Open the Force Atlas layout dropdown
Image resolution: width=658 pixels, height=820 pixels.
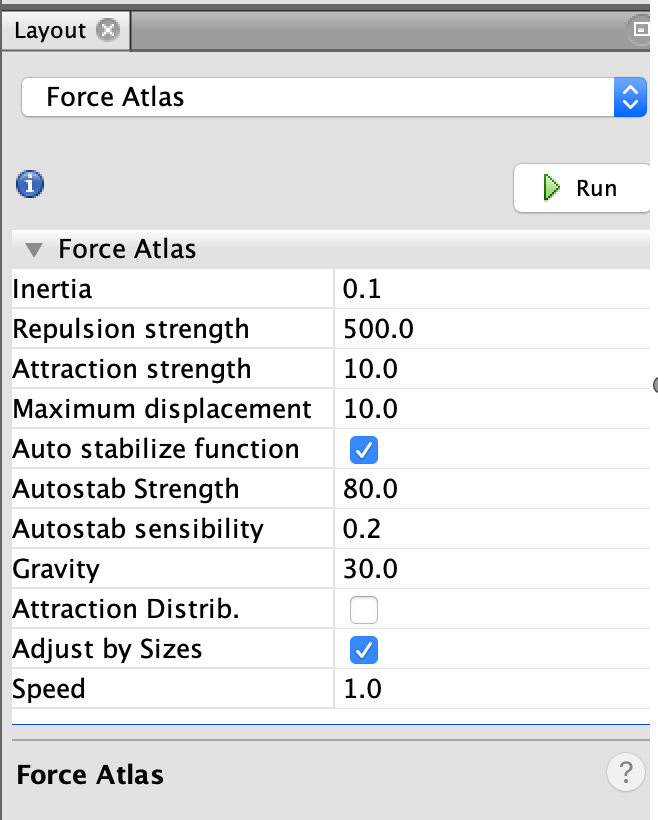tap(334, 97)
